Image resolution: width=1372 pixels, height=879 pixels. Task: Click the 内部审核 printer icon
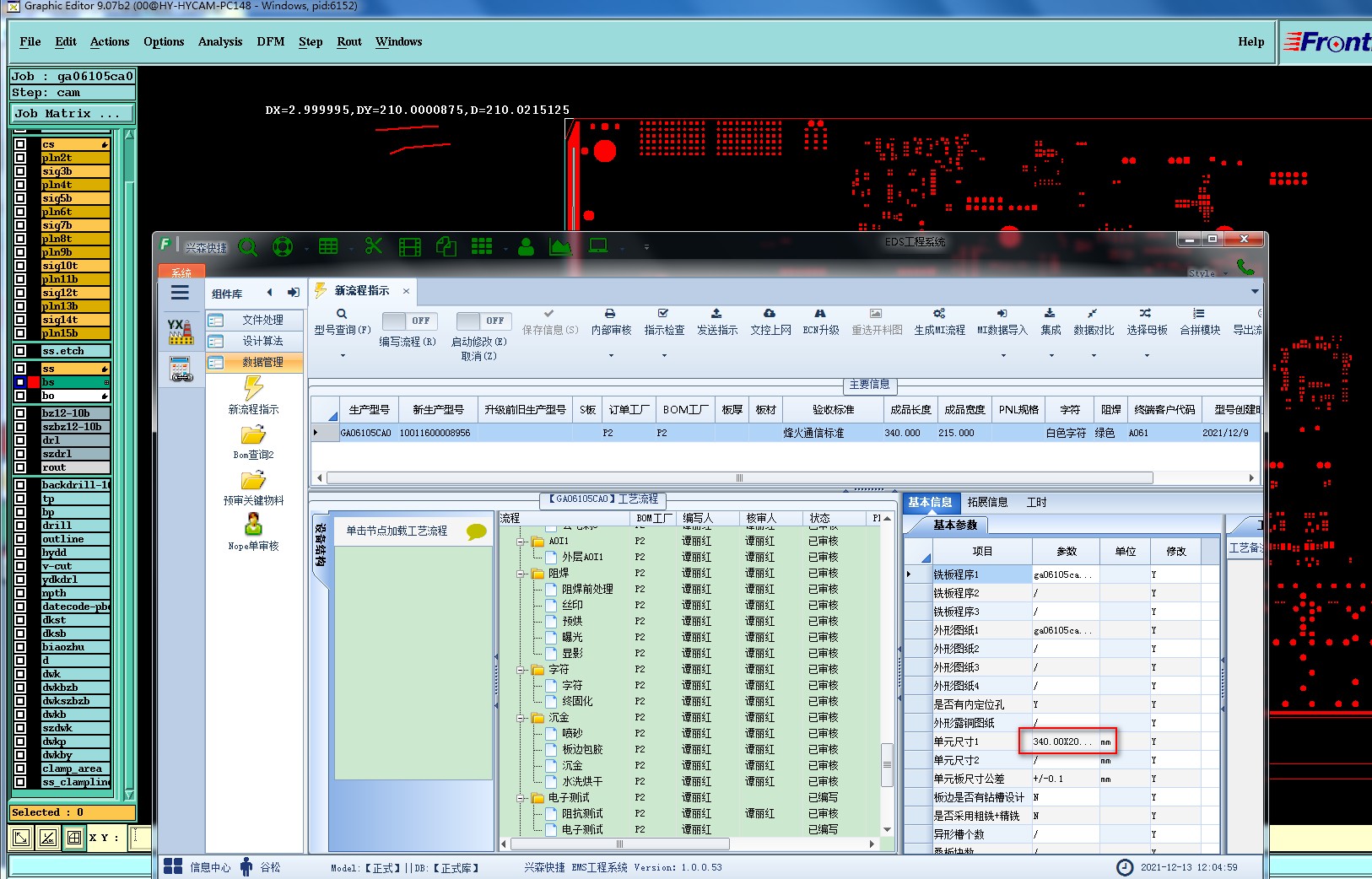coord(610,313)
